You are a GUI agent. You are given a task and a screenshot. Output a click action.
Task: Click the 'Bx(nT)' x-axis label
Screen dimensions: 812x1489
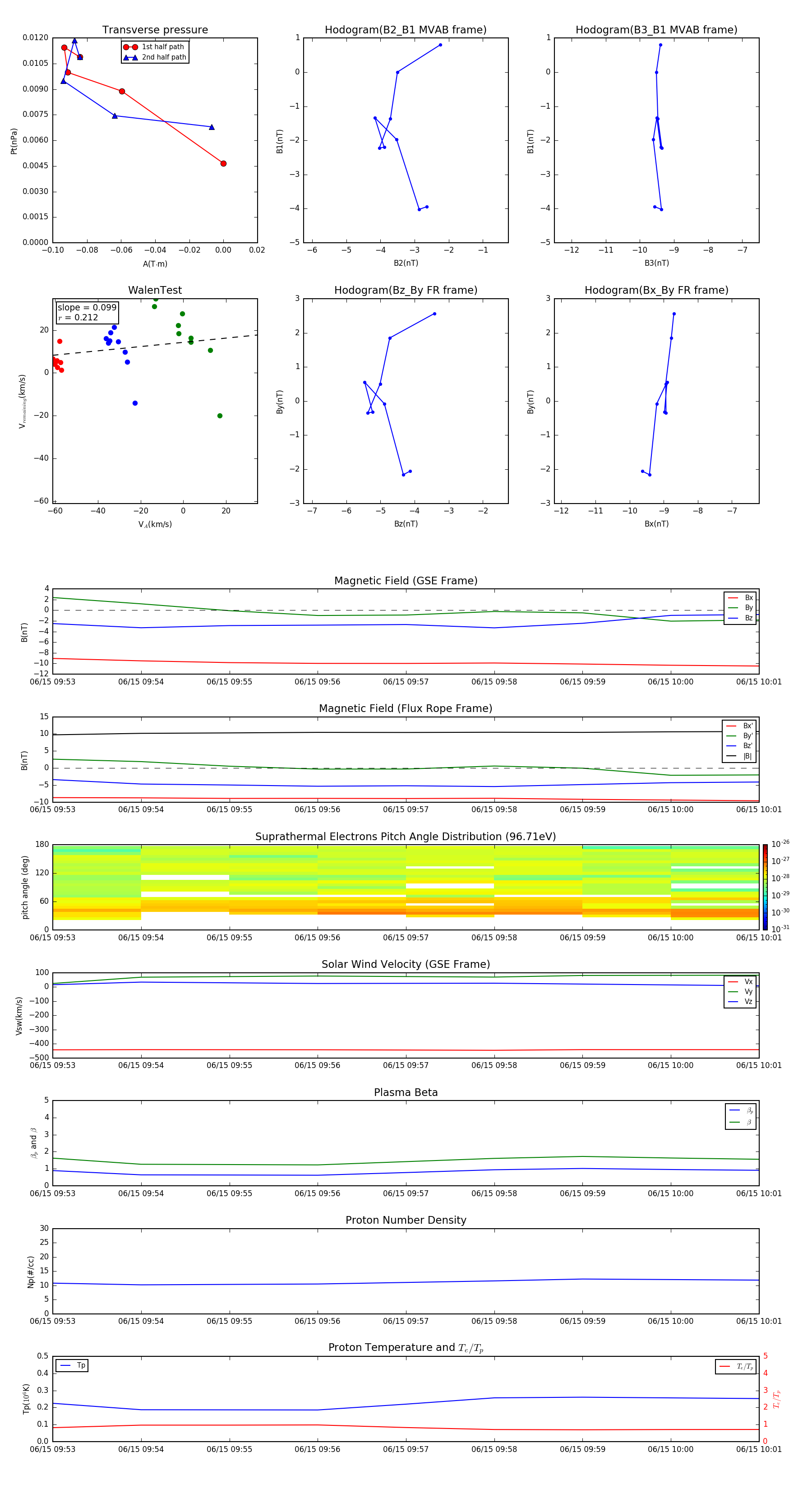pyautogui.click(x=656, y=524)
